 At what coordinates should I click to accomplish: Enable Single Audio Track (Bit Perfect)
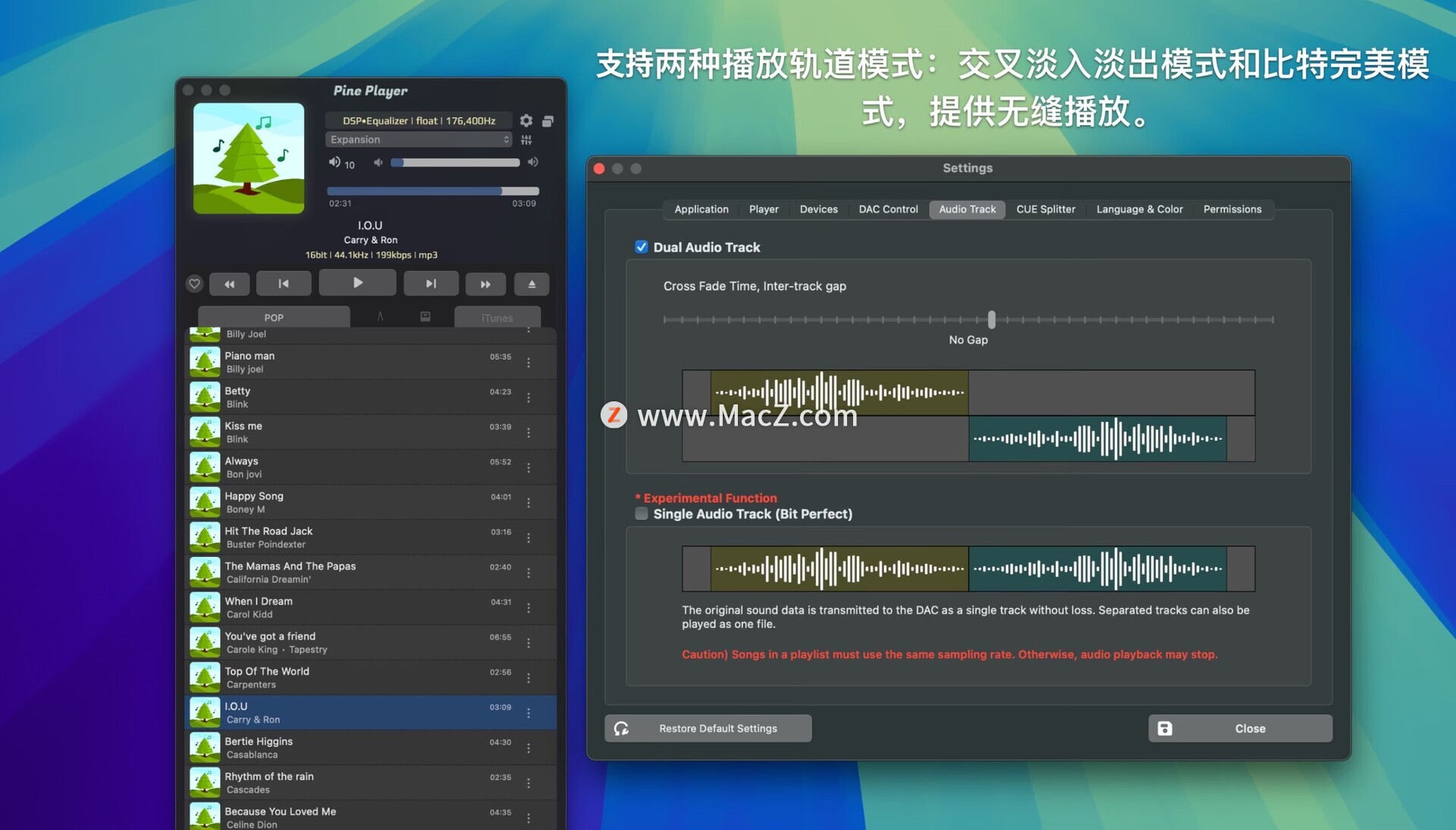pos(642,514)
